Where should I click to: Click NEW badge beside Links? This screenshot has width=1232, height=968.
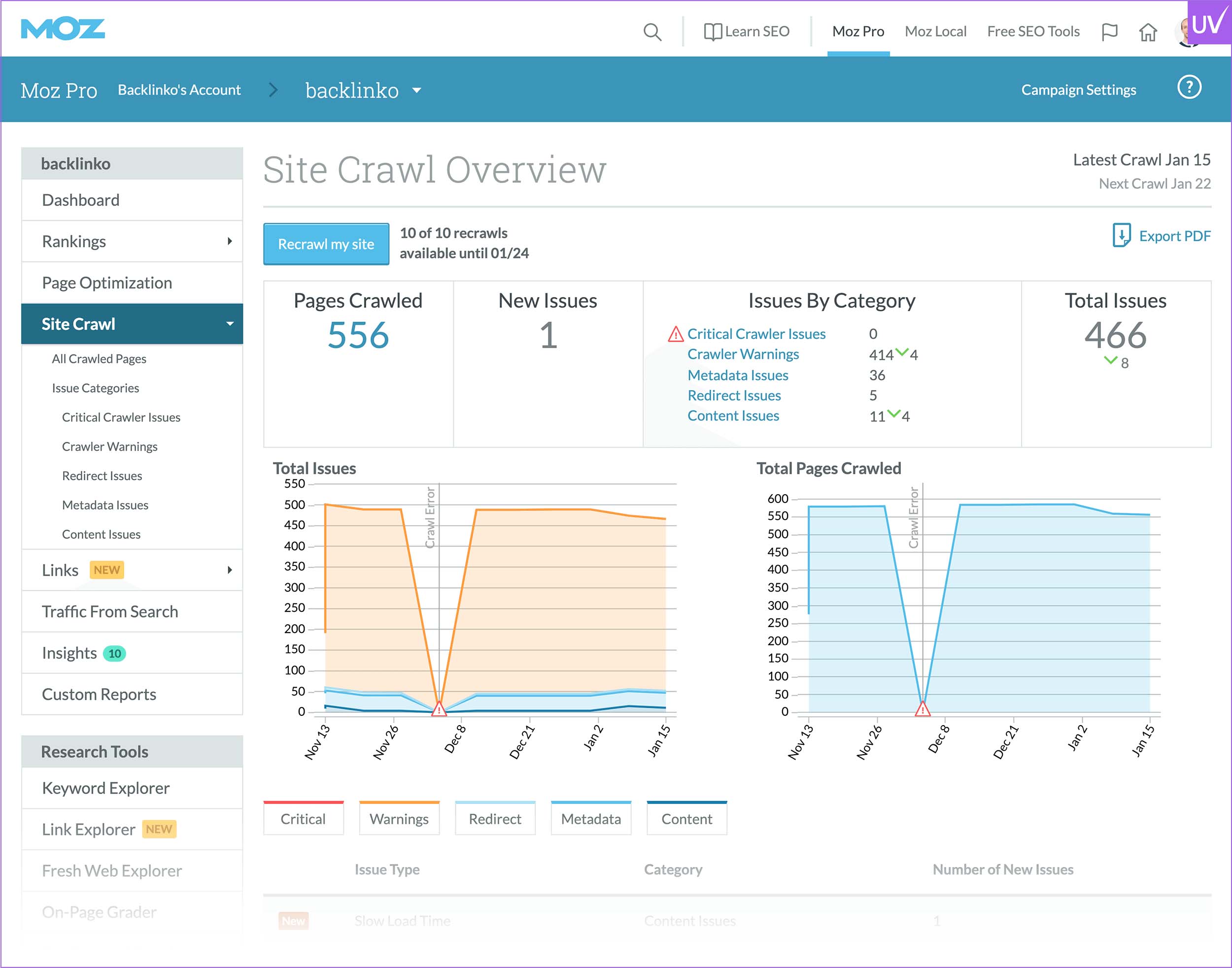pyautogui.click(x=106, y=570)
